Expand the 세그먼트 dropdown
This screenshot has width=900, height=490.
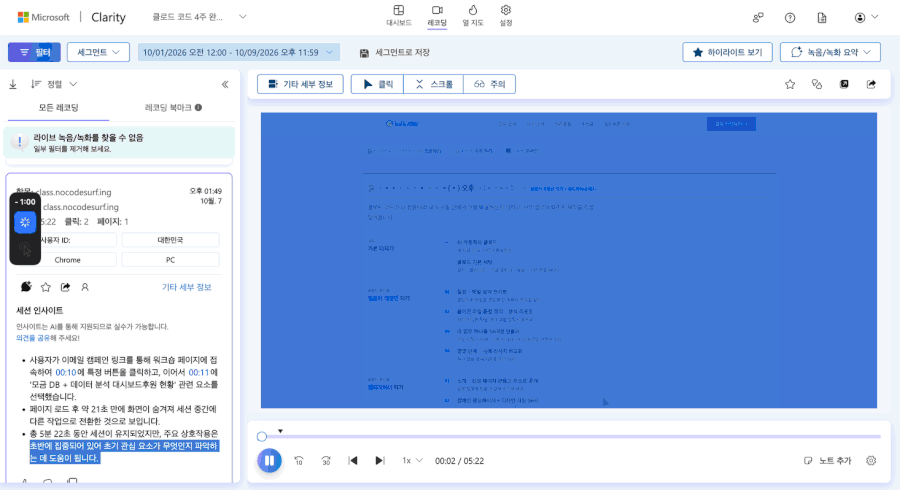coord(98,52)
